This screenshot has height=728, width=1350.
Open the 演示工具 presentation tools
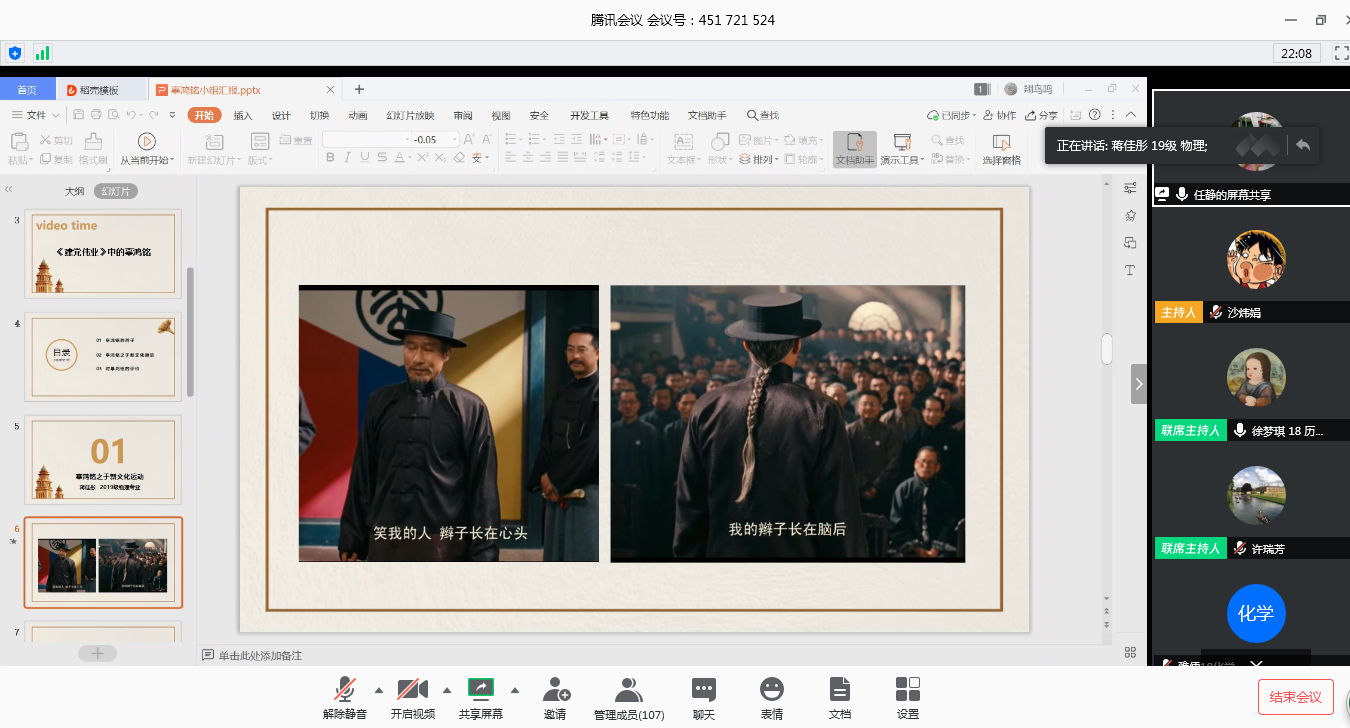902,148
